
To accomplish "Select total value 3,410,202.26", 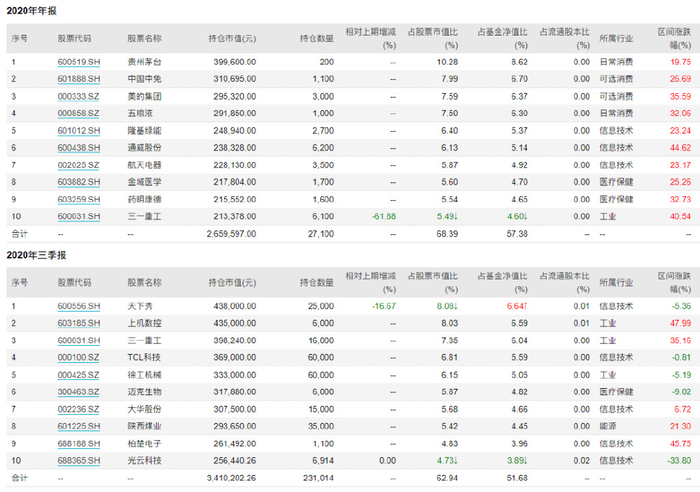I will point(231,478).
